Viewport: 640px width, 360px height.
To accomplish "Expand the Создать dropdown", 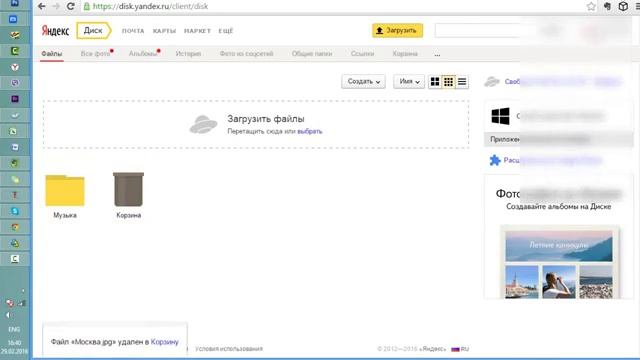I will pos(363,82).
